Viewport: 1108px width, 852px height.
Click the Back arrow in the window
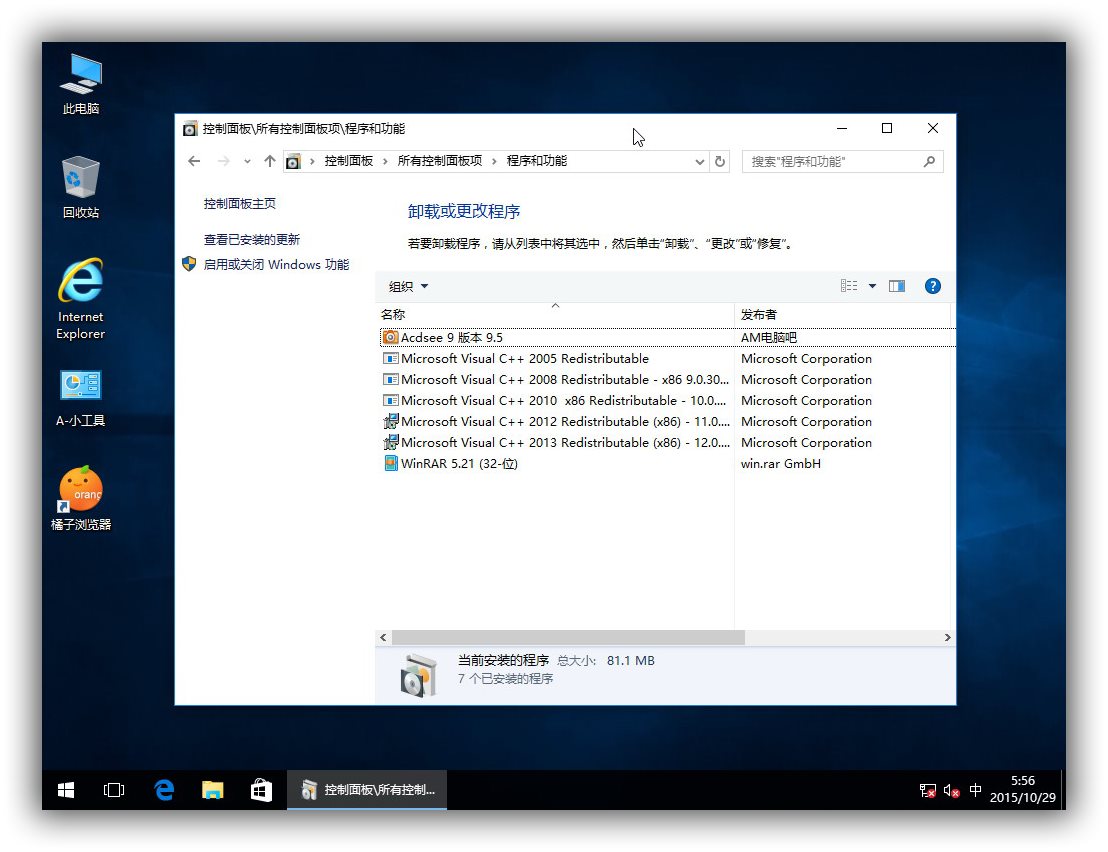pyautogui.click(x=194, y=161)
